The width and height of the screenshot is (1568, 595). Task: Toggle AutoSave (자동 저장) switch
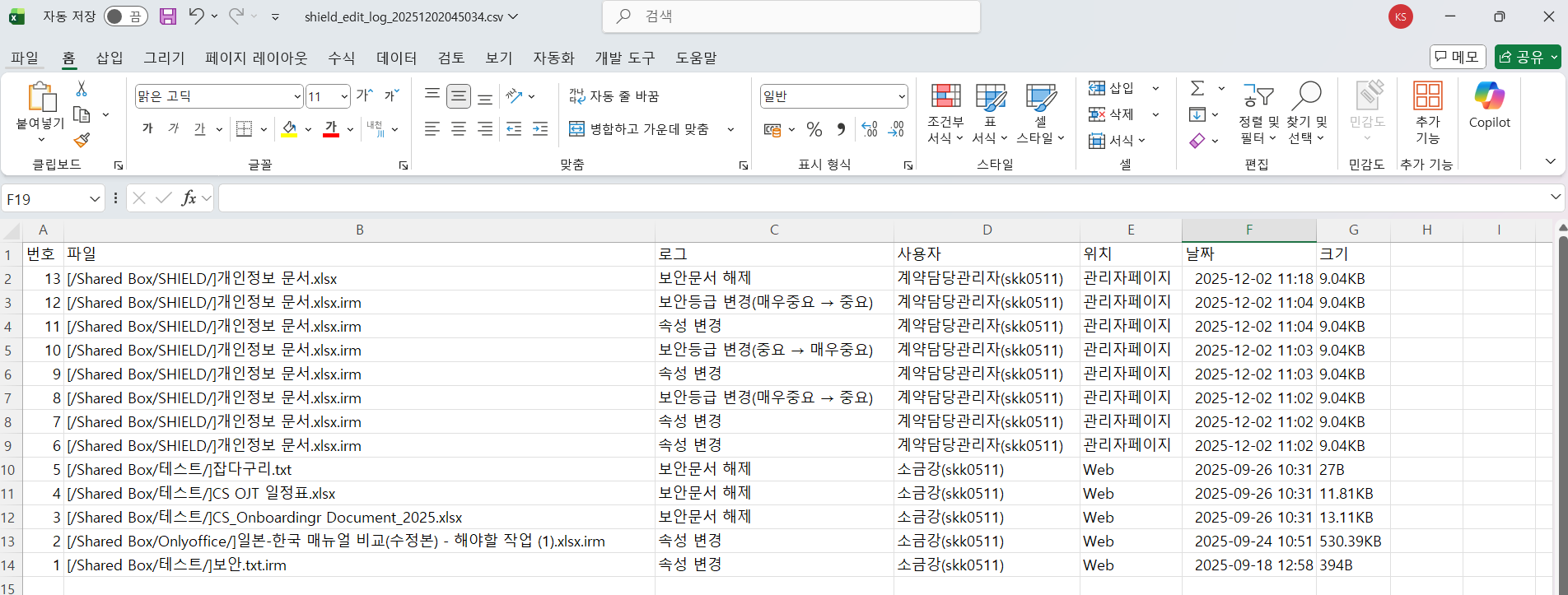(x=125, y=16)
